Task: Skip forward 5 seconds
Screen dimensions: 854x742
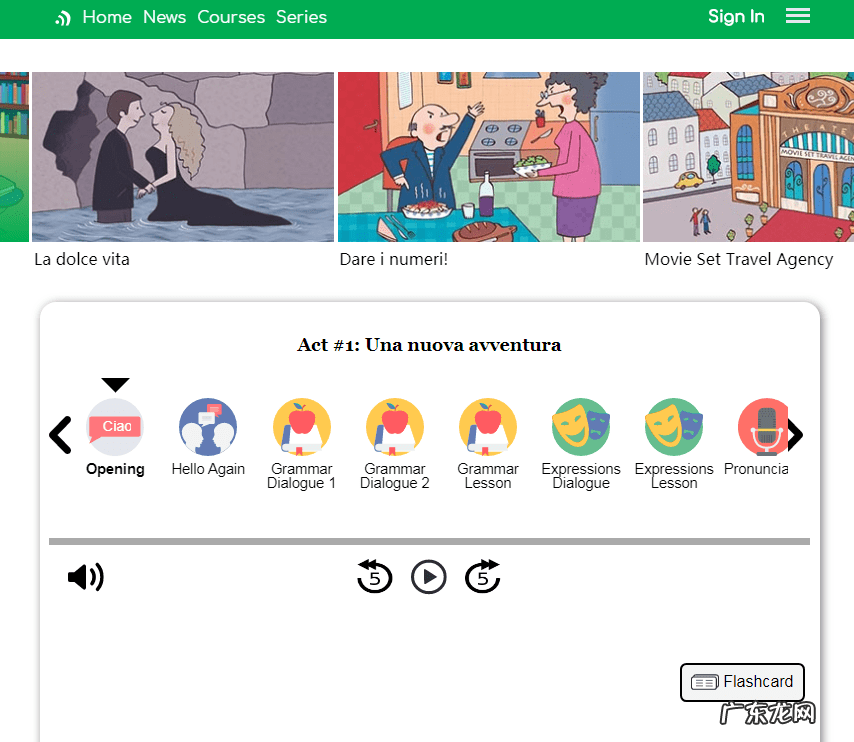Action: [x=483, y=577]
